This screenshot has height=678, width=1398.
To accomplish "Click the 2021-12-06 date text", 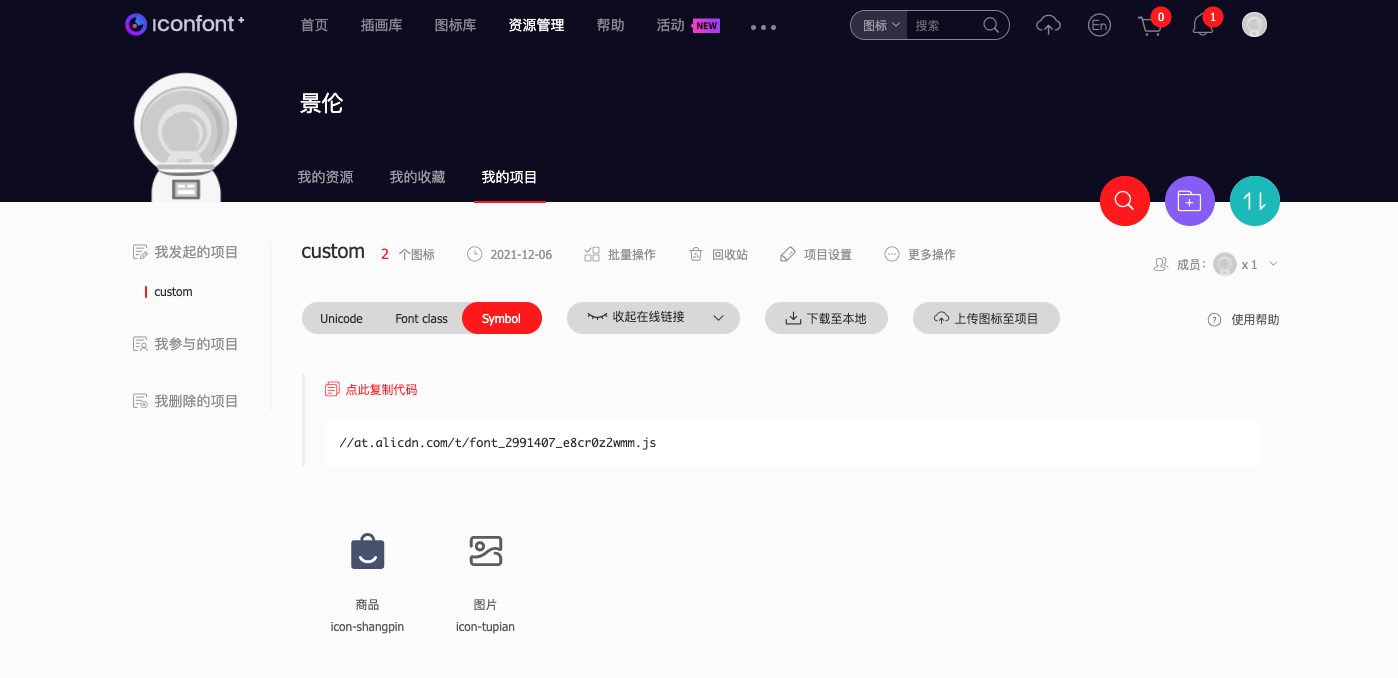I will tap(521, 255).
